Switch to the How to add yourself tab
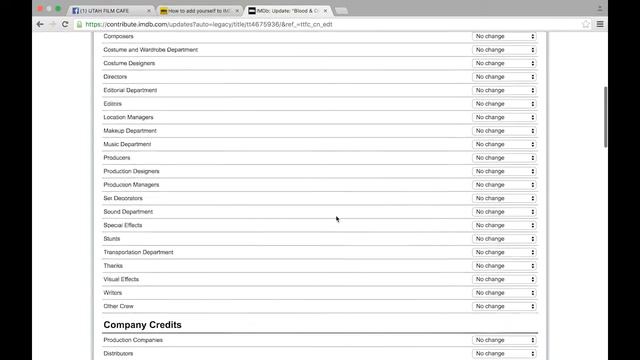640x360 pixels. pos(199,11)
